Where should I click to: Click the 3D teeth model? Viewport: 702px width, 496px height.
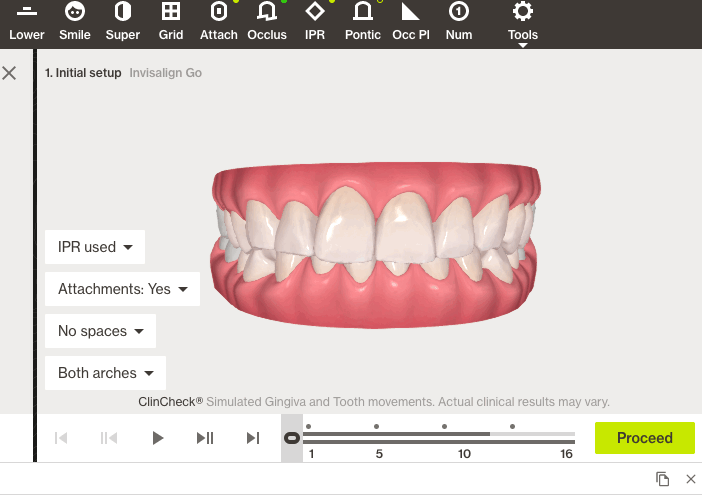click(375, 245)
